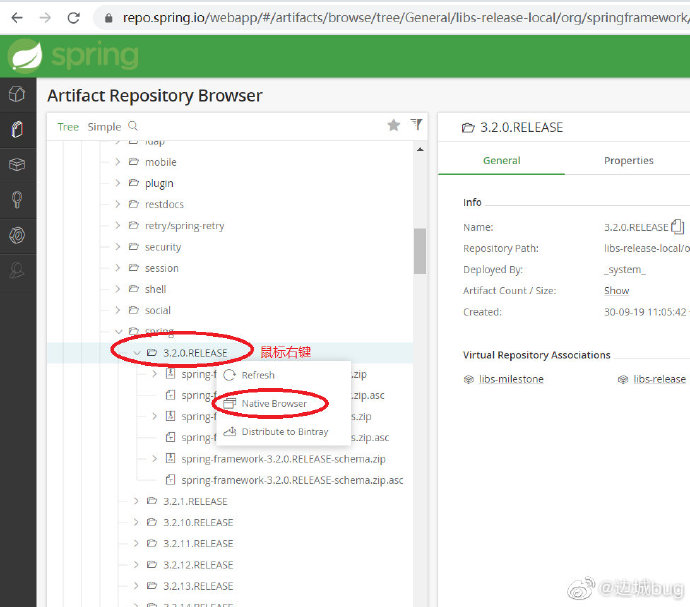690x607 pixels.
Task: Open the libs-milestone link
Action: click(511, 379)
